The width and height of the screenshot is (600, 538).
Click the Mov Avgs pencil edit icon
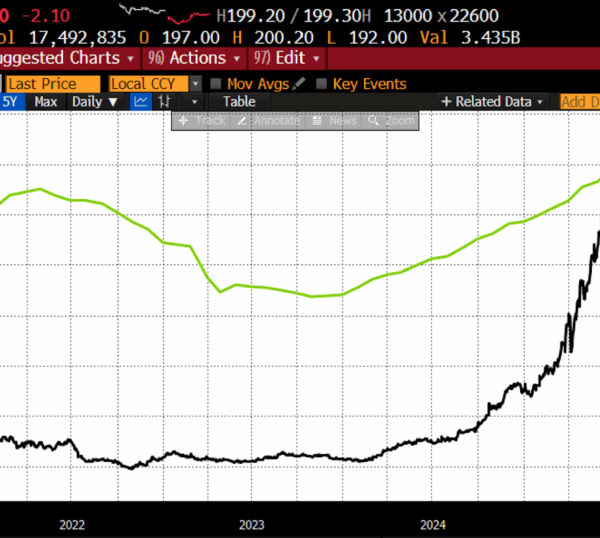299,84
